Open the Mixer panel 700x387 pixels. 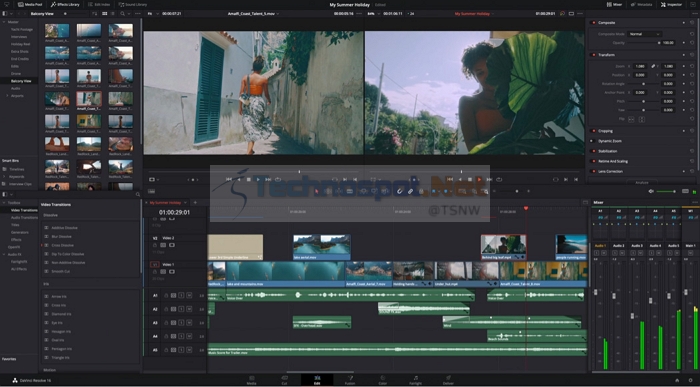coord(614,4)
